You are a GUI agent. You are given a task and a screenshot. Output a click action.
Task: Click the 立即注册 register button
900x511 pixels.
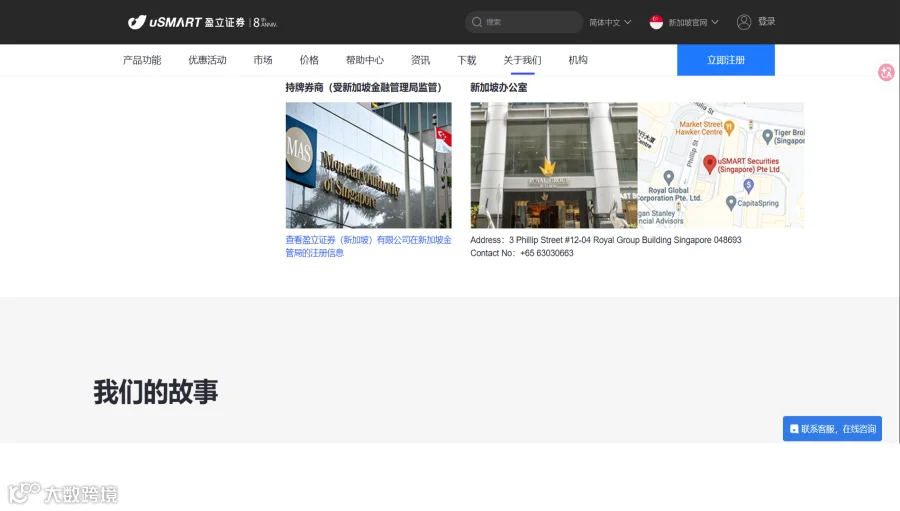726,60
